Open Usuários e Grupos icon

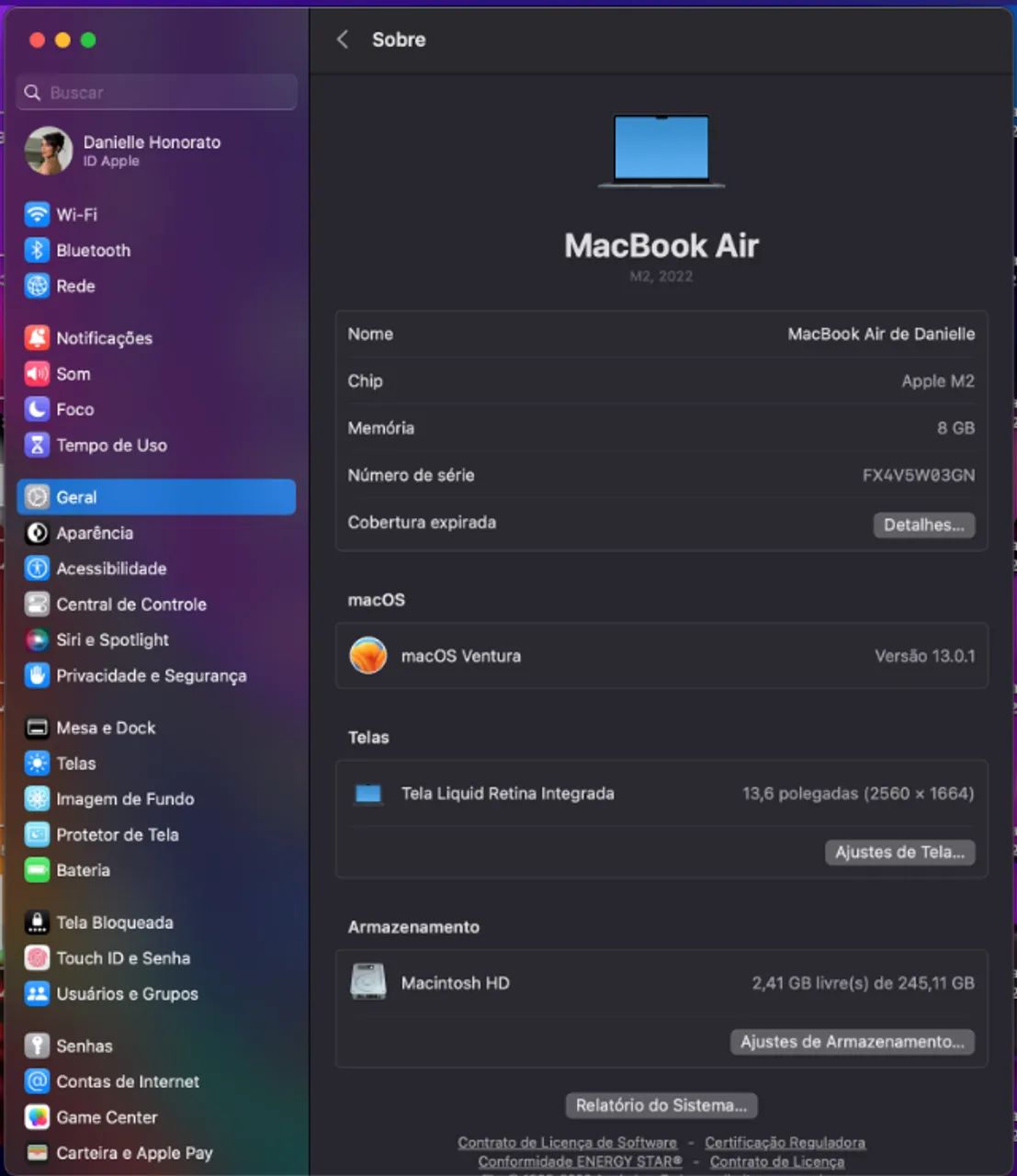37,993
